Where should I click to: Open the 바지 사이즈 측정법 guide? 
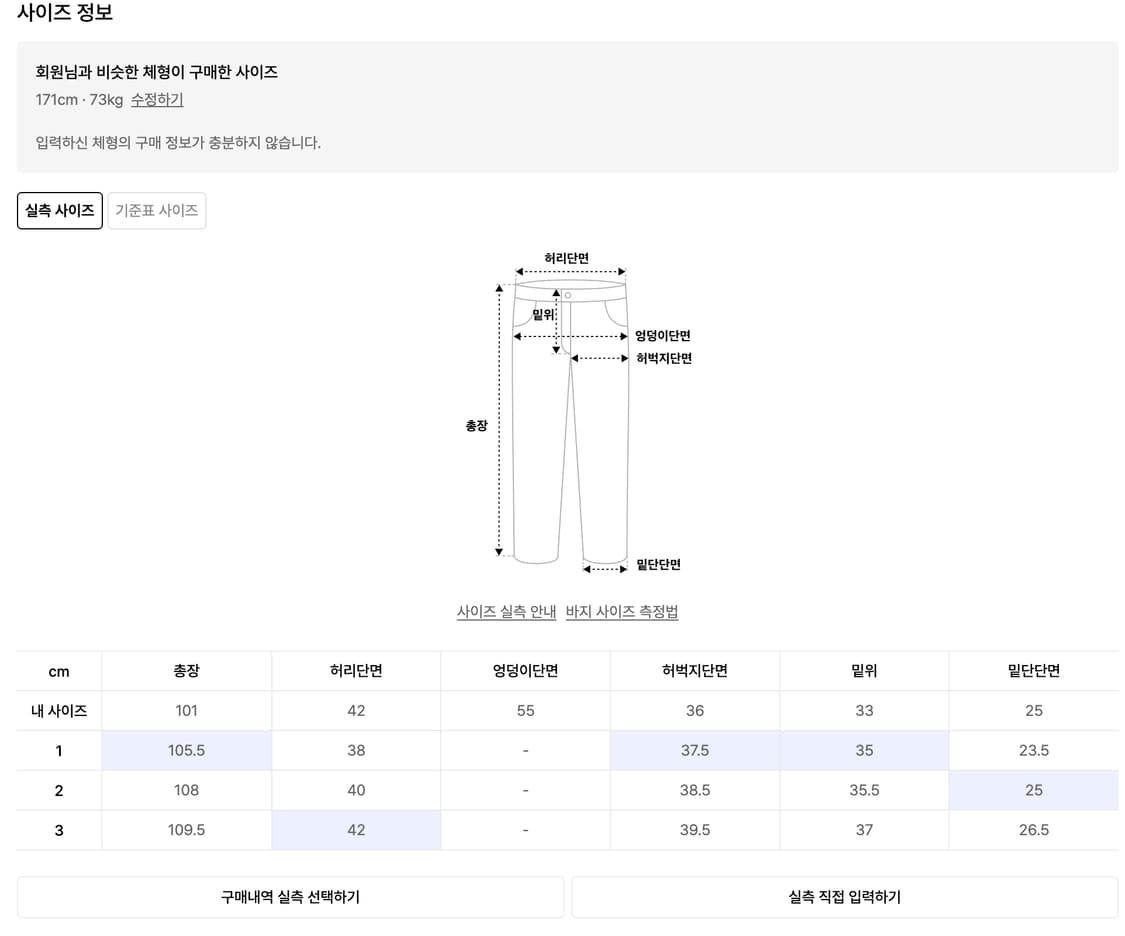tap(621, 612)
